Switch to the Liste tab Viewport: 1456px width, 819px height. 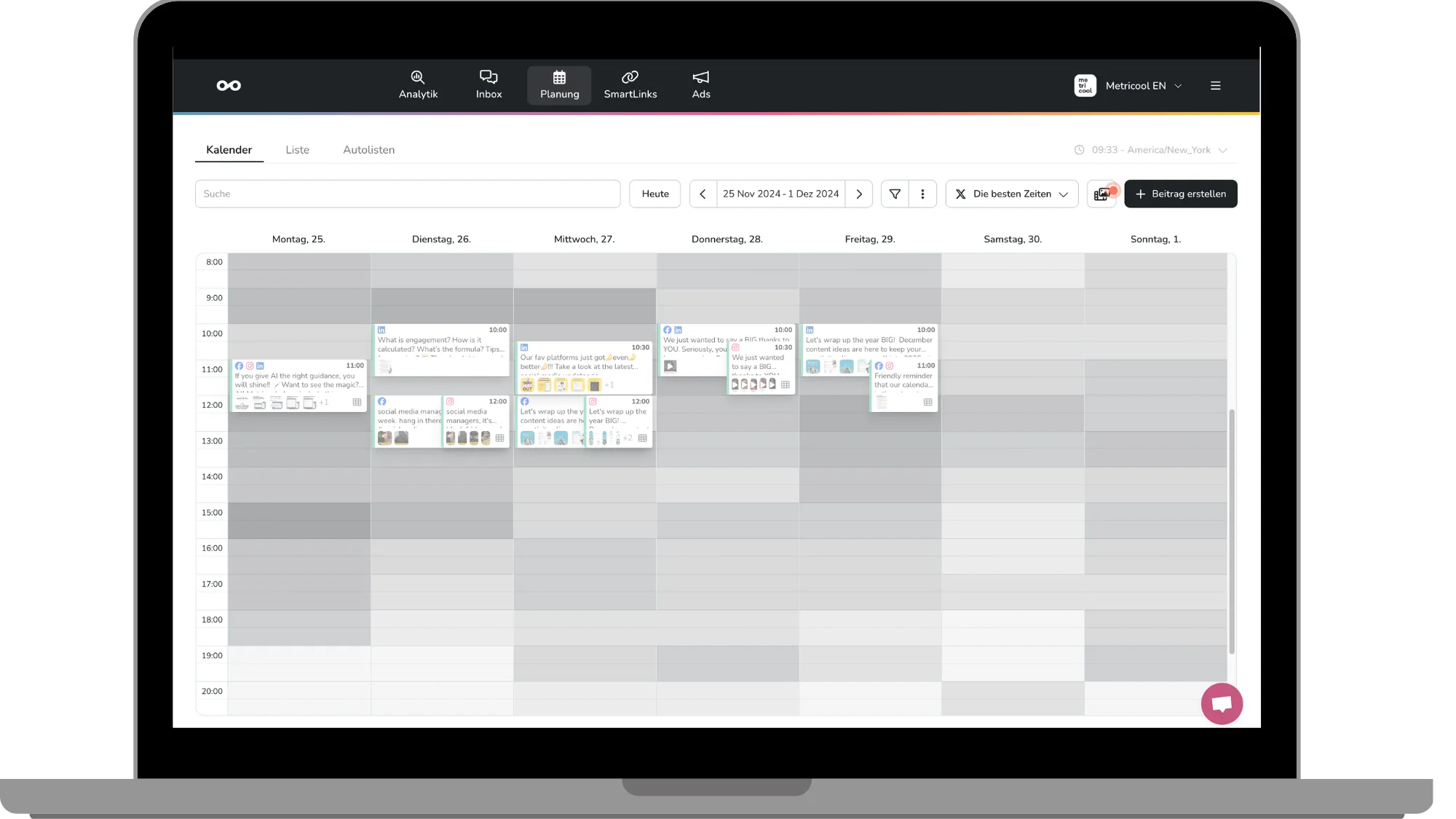[x=297, y=150]
